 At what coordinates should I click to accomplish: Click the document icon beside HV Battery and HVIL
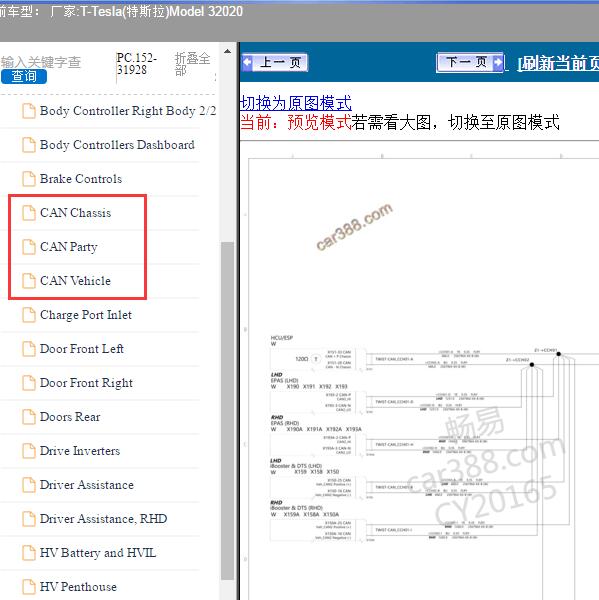coord(29,553)
